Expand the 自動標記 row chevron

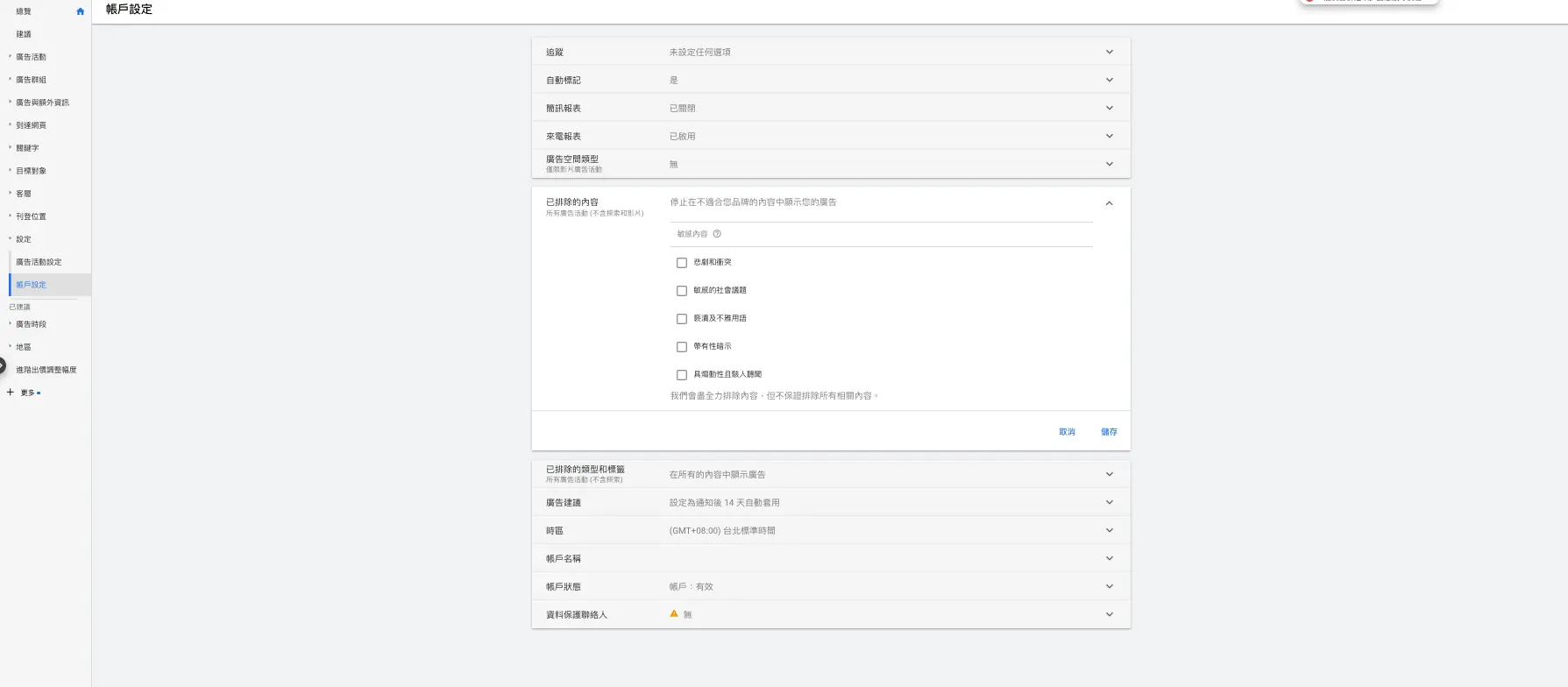point(1110,81)
